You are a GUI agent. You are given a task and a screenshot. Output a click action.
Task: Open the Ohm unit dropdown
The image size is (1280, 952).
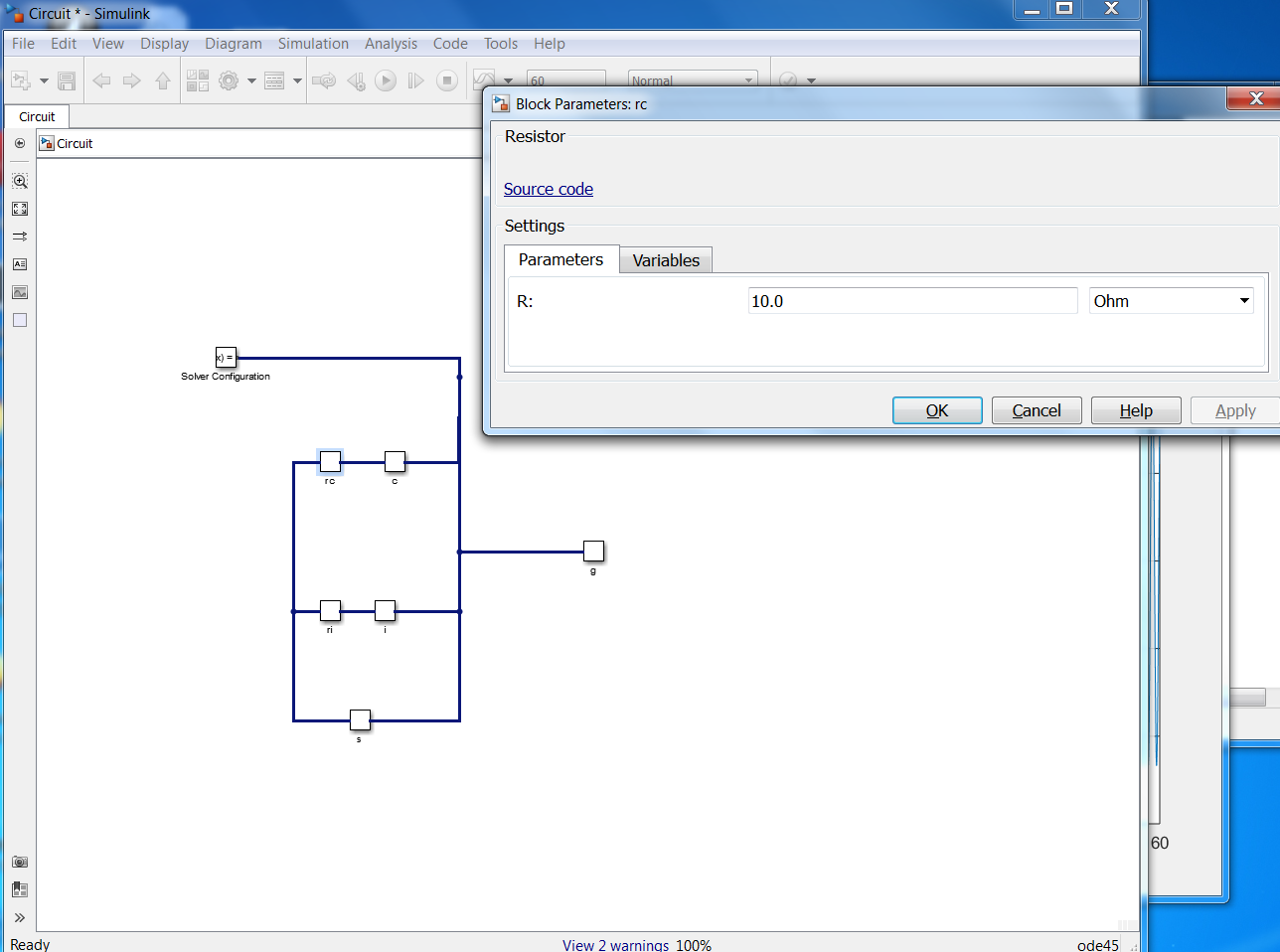pyautogui.click(x=1171, y=301)
